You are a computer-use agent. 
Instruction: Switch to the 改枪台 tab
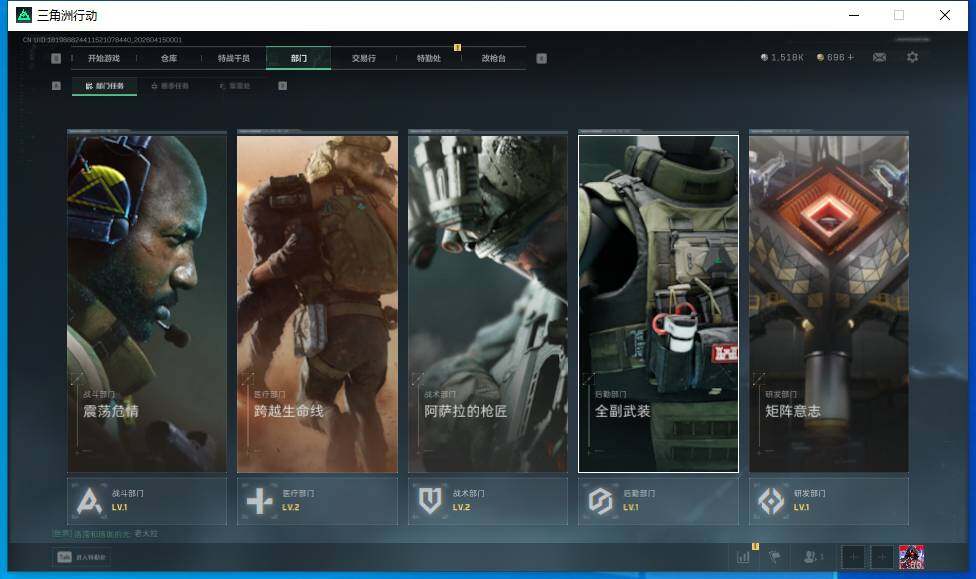(x=494, y=58)
